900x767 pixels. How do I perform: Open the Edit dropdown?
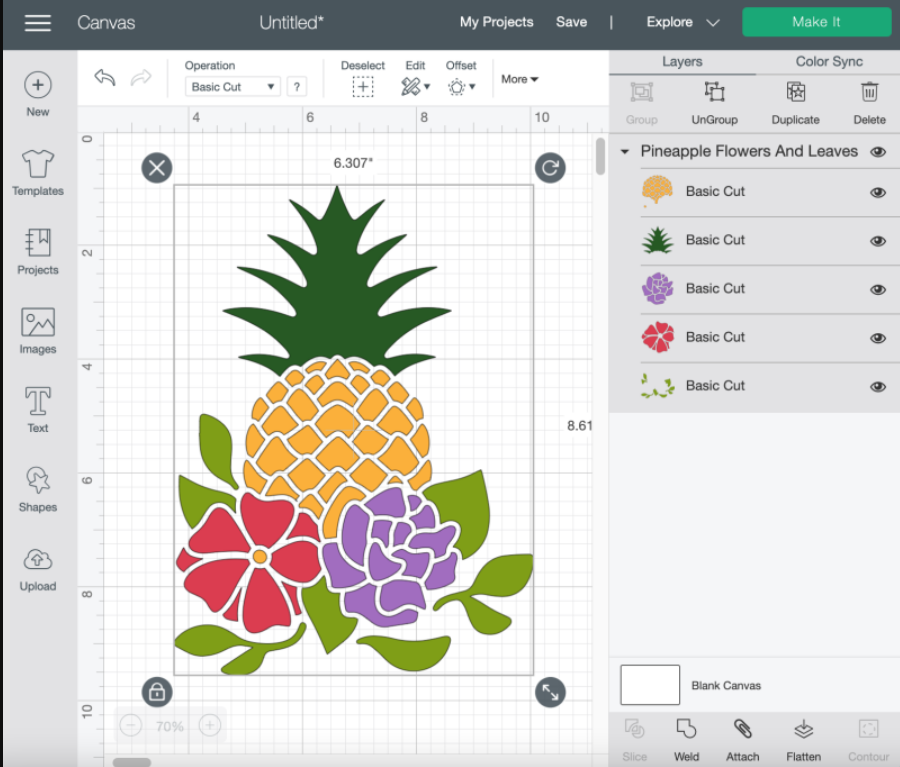click(x=416, y=87)
